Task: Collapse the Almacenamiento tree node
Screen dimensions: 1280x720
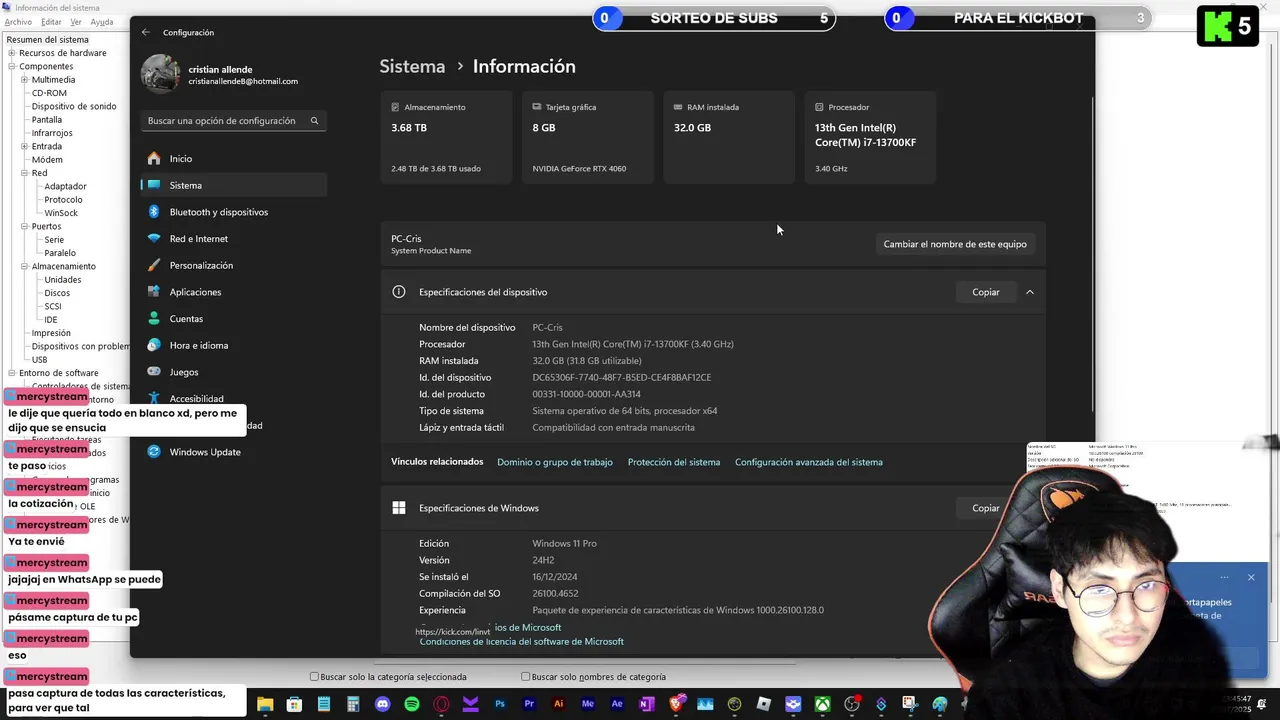Action: (x=24, y=266)
